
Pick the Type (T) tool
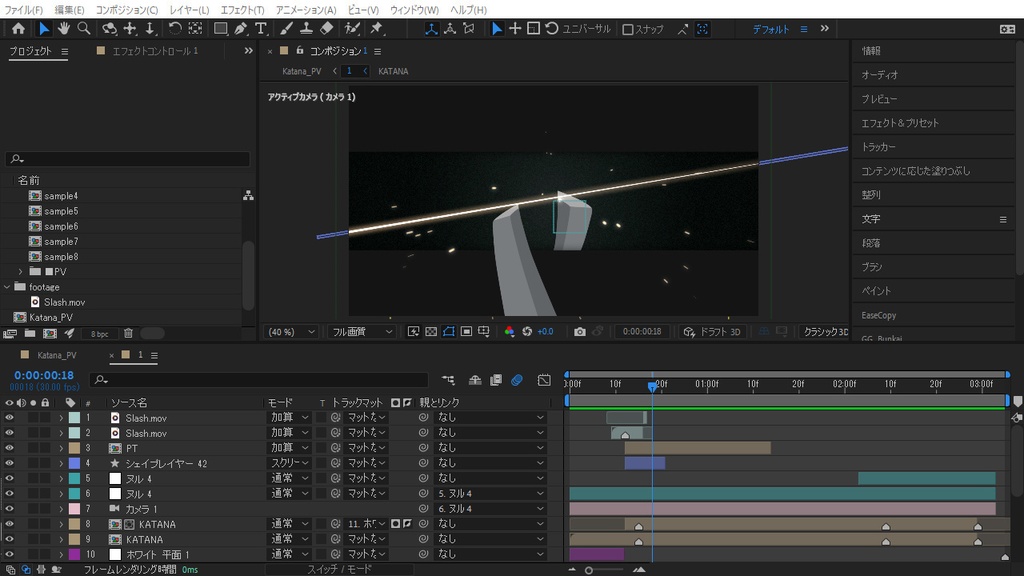(261, 29)
